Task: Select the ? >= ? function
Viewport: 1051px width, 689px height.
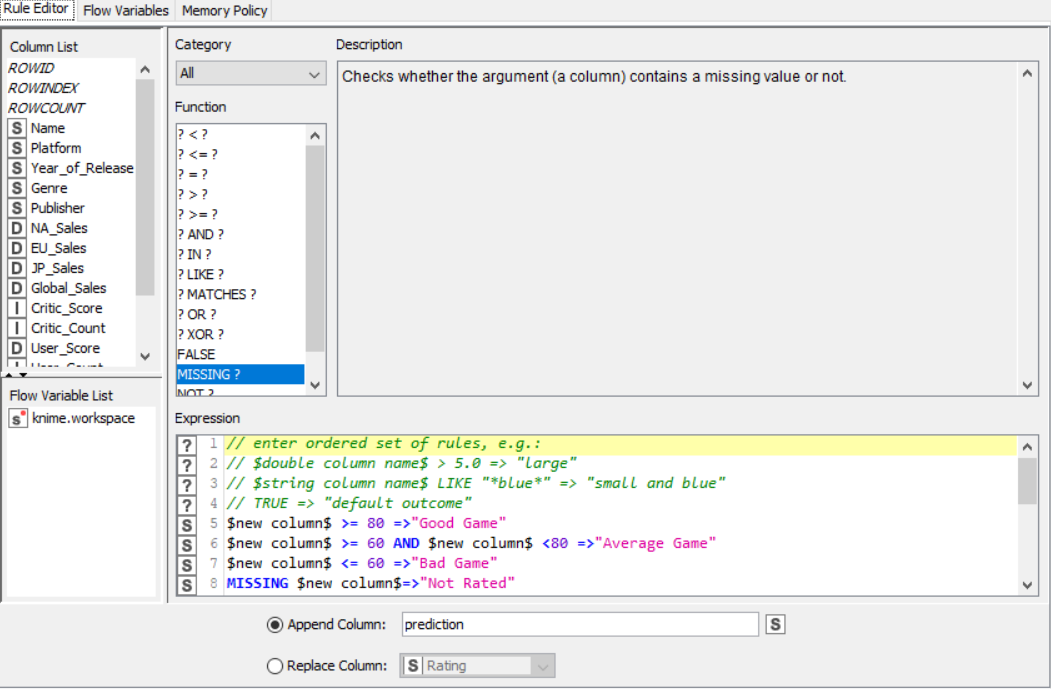Action: point(240,214)
